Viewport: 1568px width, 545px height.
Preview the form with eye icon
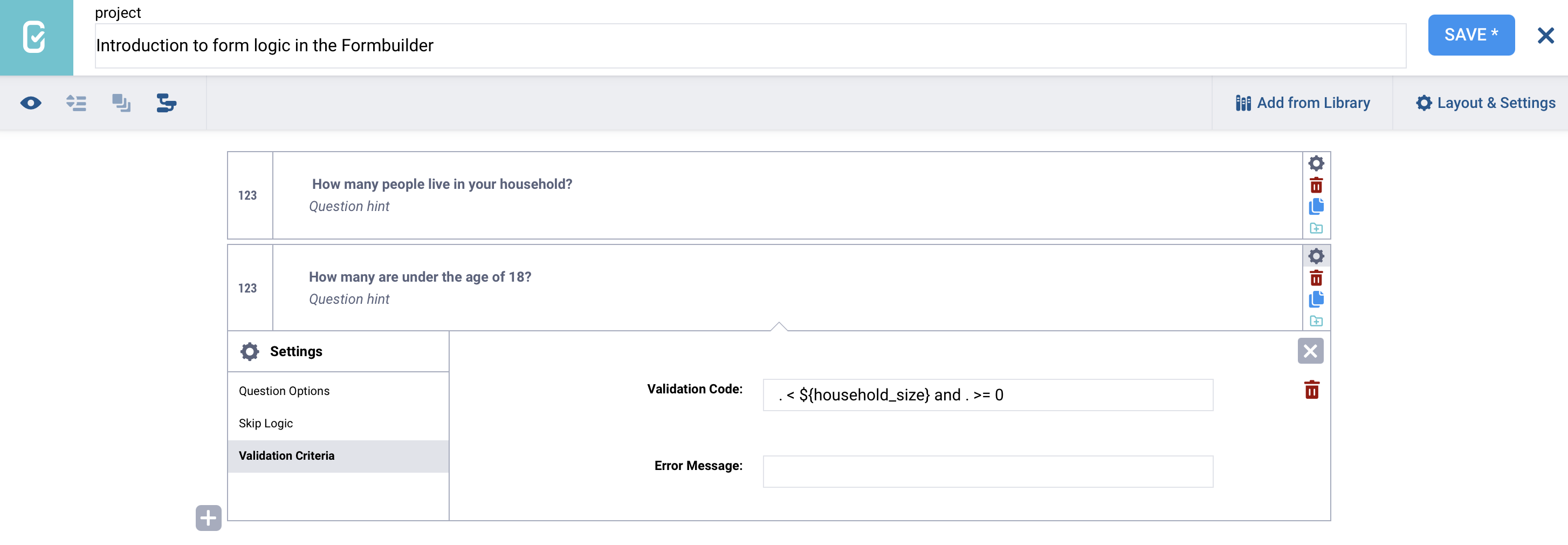(x=30, y=103)
